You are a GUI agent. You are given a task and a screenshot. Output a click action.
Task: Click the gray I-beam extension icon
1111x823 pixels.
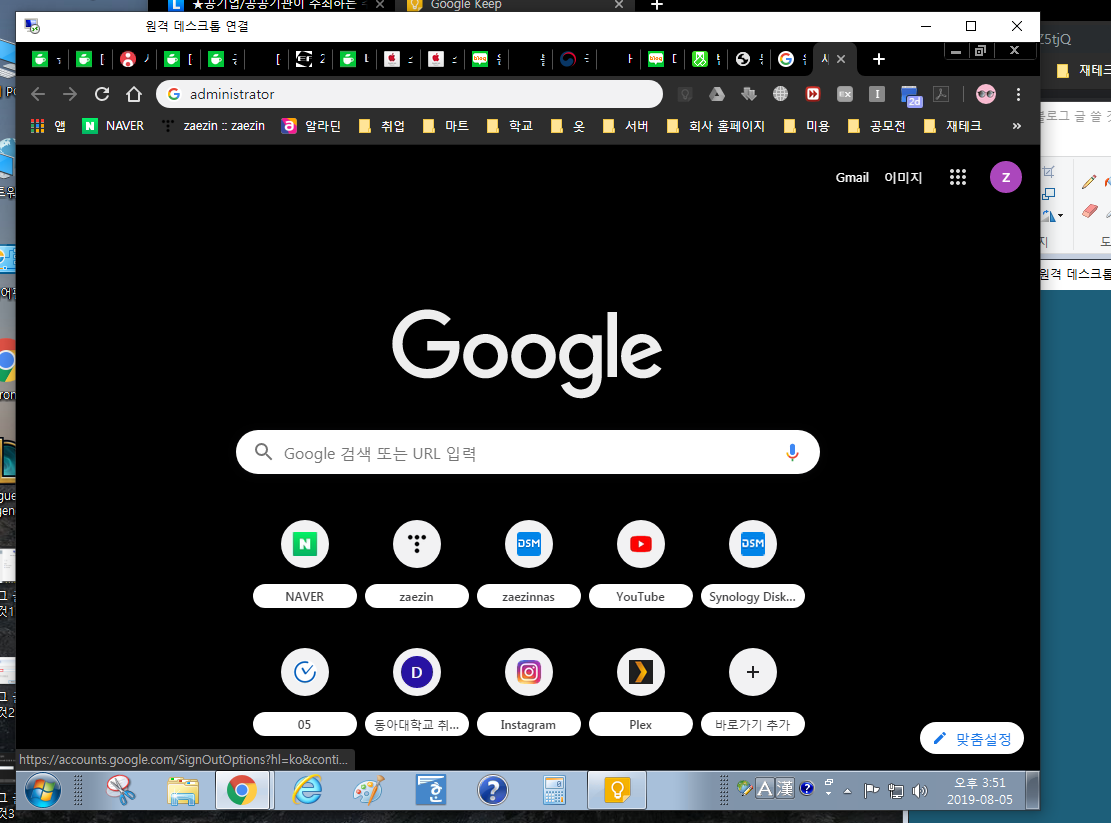click(x=876, y=94)
